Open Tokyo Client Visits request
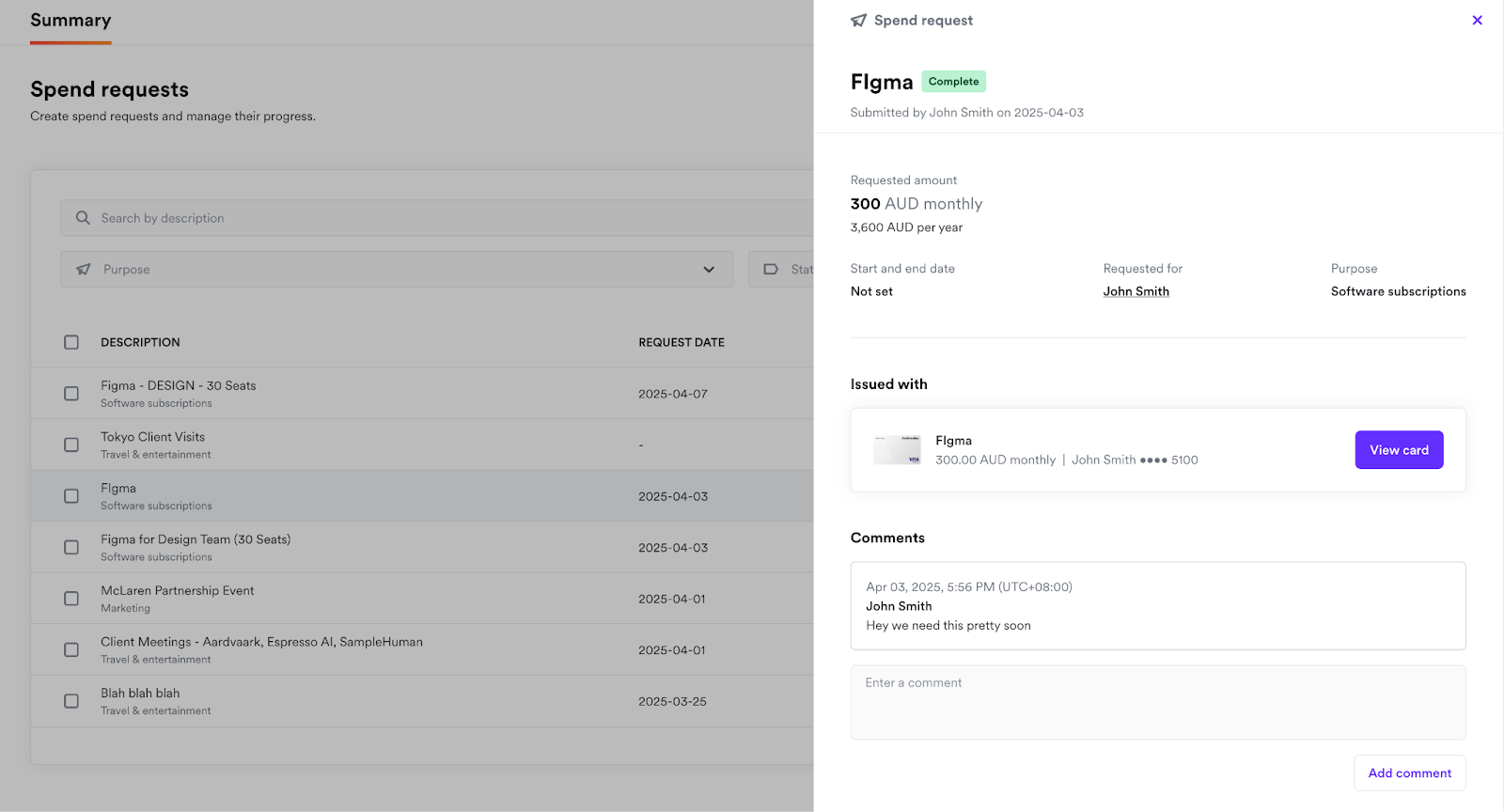The height and width of the screenshot is (812, 1504). pyautogui.click(x=152, y=437)
